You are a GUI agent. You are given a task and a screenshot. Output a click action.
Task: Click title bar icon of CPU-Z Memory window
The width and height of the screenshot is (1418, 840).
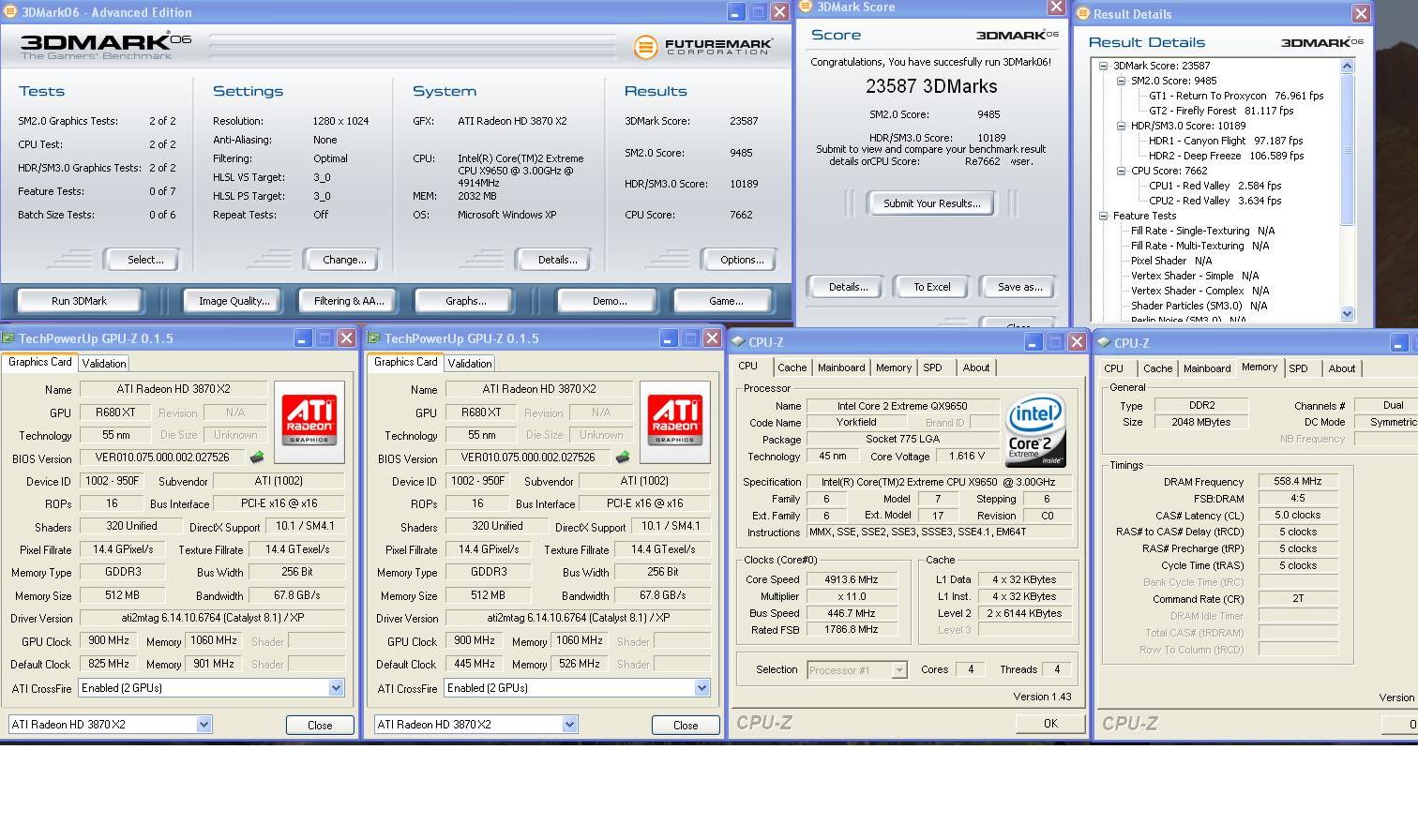point(1105,343)
